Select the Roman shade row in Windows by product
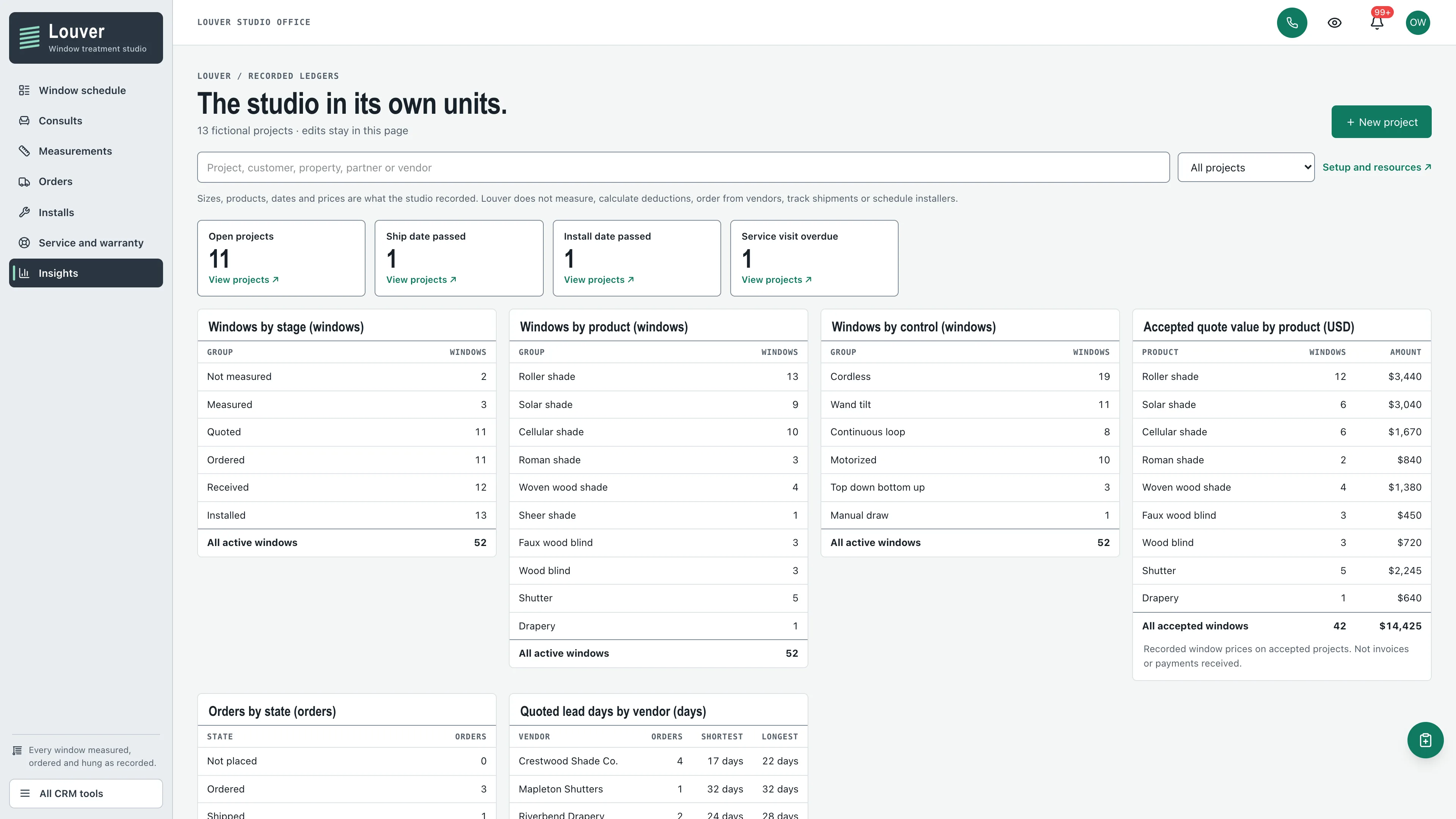The image size is (1456, 819). (x=658, y=460)
